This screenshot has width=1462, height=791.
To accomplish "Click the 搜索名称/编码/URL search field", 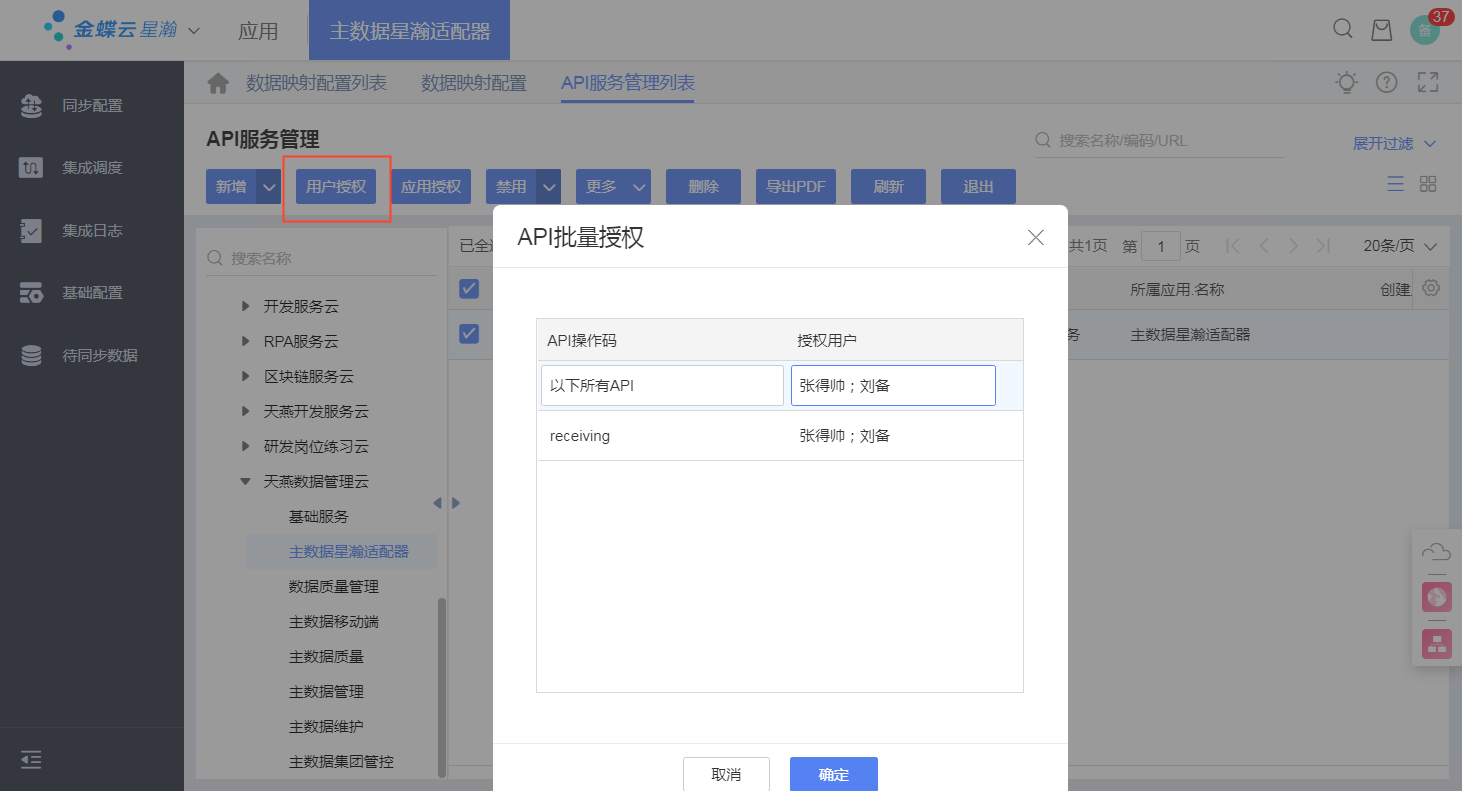I will [1160, 141].
